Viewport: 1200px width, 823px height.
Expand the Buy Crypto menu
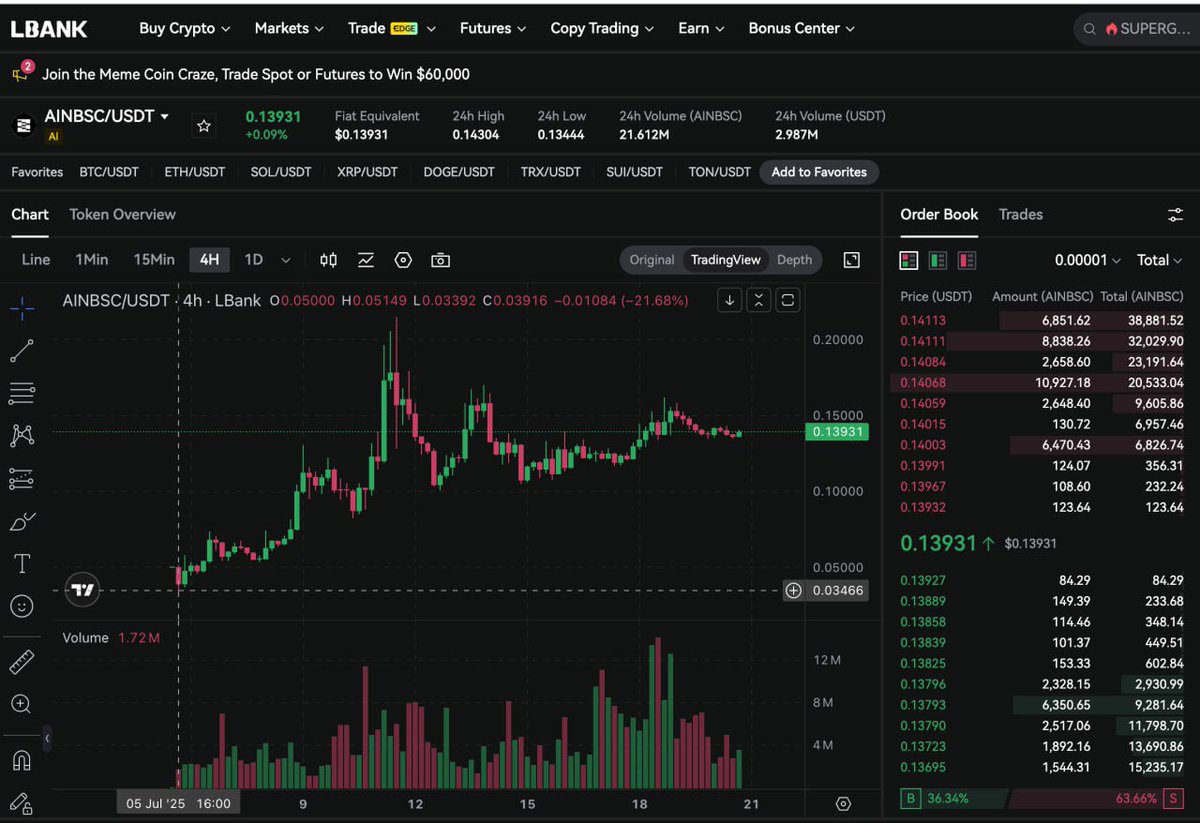[185, 28]
